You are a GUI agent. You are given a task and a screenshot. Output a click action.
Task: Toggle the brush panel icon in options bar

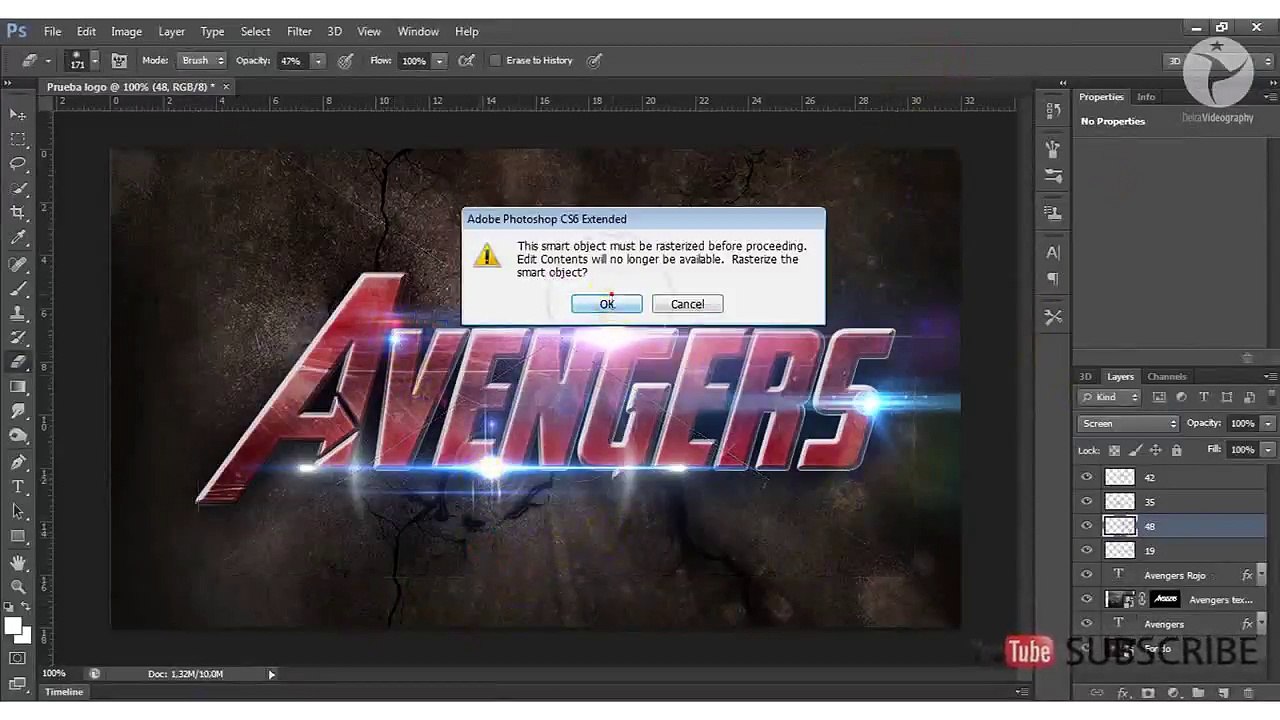[x=119, y=60]
